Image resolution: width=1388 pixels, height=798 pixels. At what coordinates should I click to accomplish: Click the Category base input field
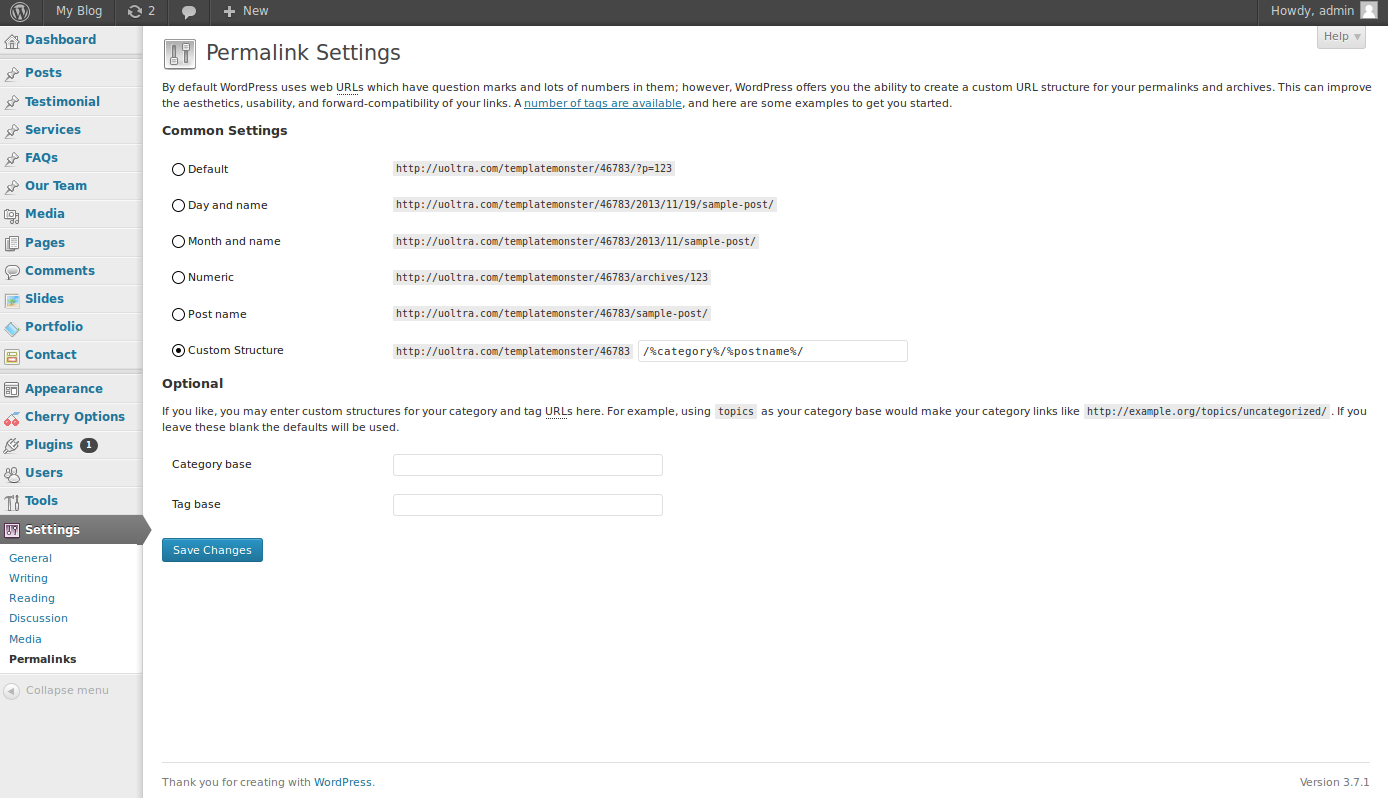click(x=527, y=465)
